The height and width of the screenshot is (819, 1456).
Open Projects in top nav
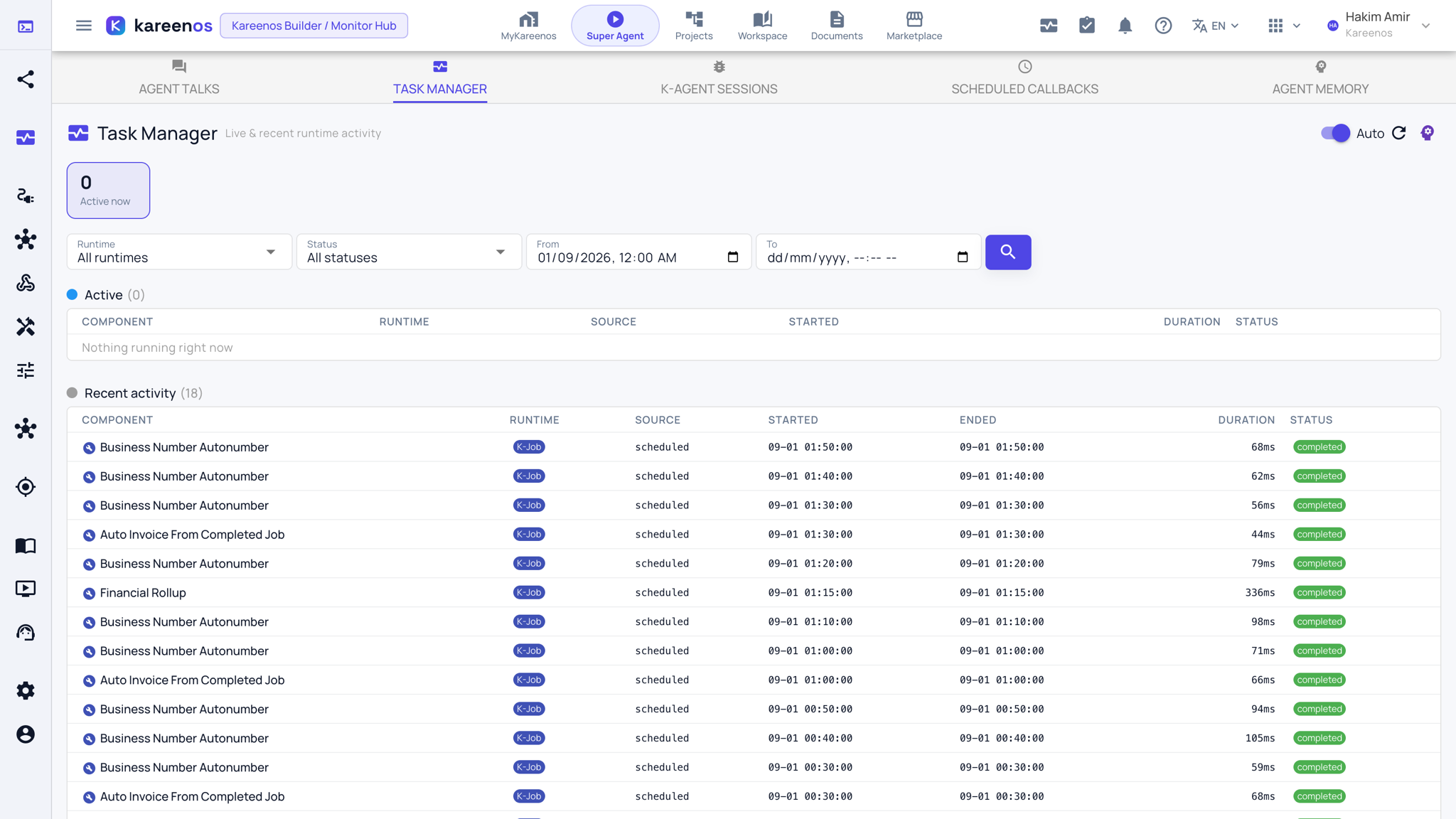(x=694, y=26)
